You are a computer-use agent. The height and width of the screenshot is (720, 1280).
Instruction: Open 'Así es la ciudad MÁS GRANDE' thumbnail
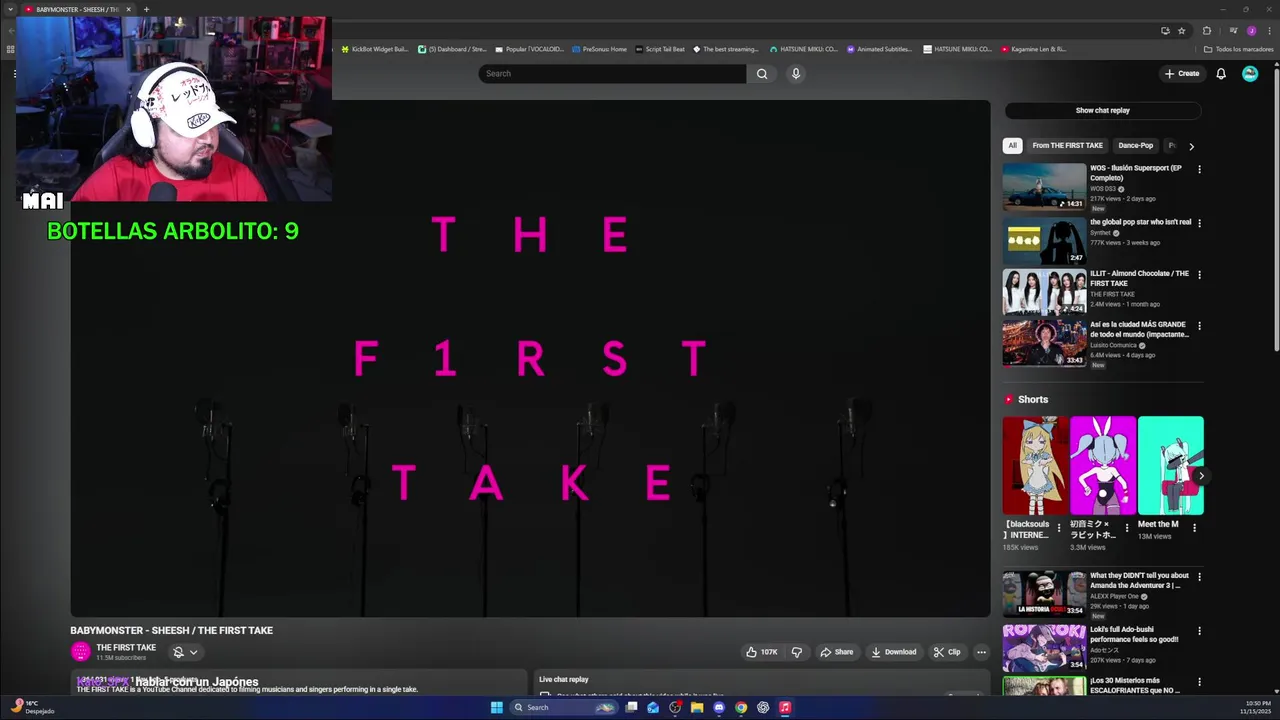pyautogui.click(x=1044, y=343)
